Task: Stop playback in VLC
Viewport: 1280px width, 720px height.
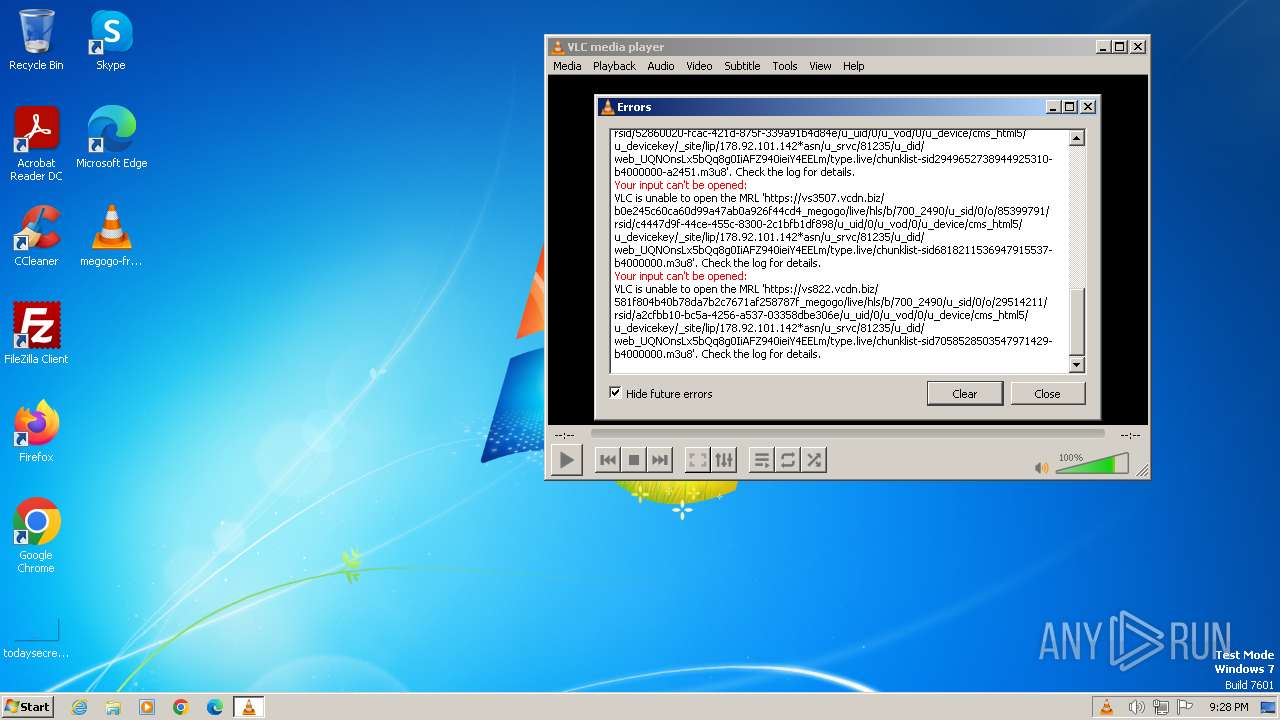Action: point(633,460)
